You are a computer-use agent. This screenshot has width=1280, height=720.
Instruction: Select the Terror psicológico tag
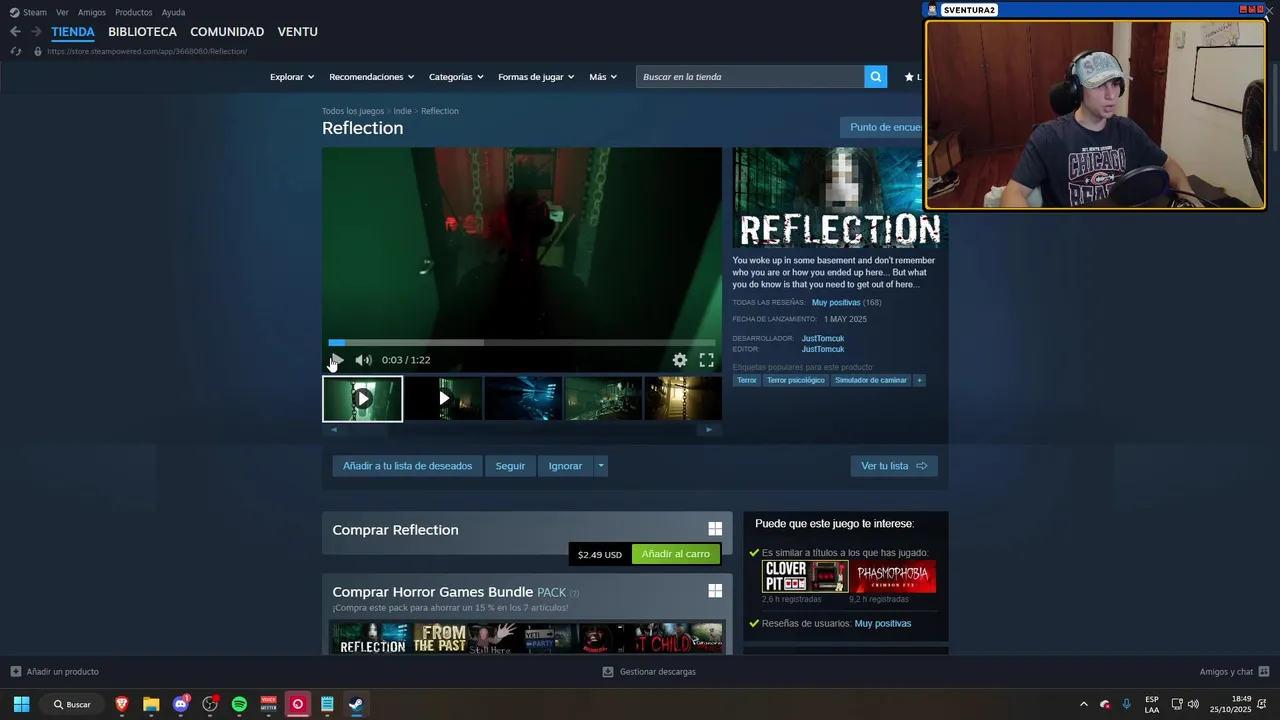click(796, 380)
